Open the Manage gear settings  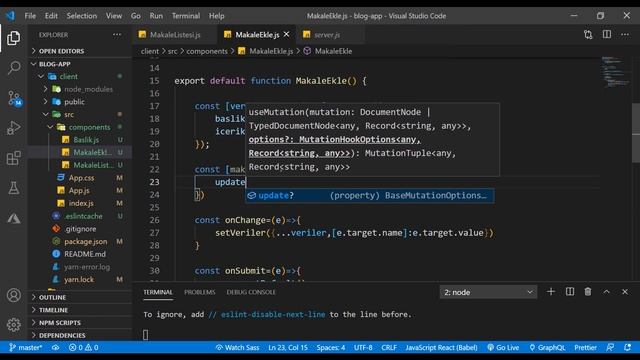(13, 324)
